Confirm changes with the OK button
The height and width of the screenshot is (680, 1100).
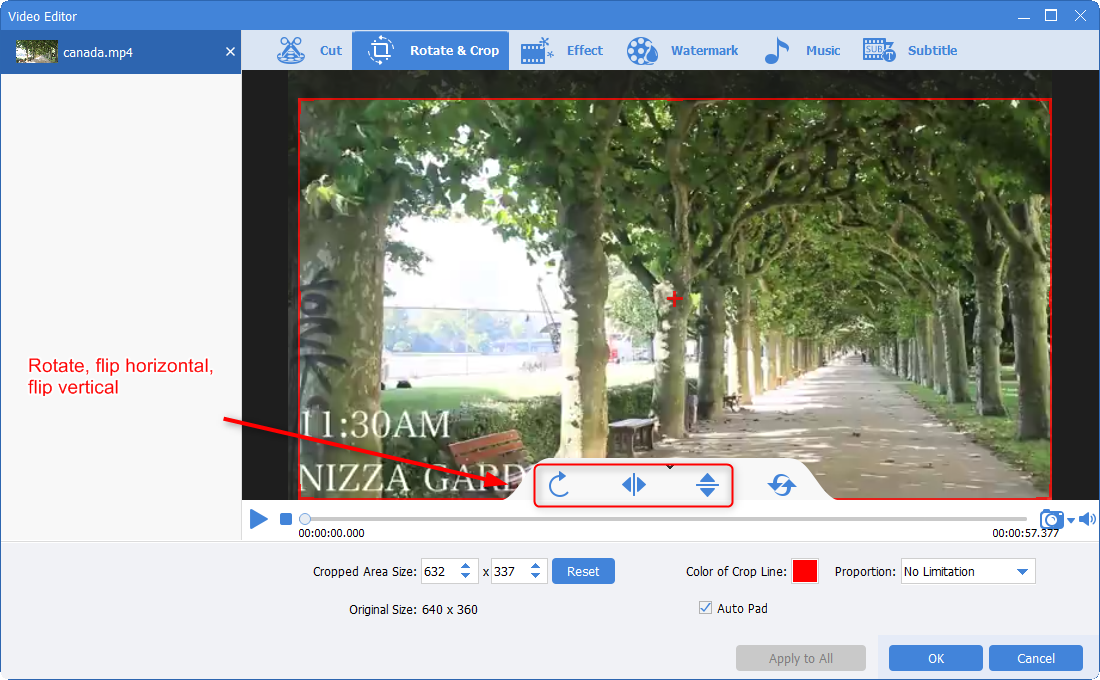(935, 658)
